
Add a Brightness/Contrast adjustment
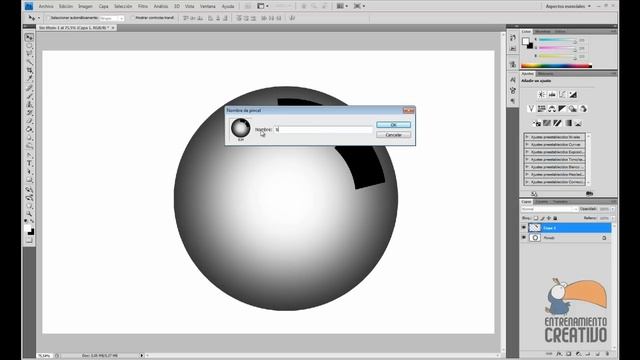tap(541, 95)
